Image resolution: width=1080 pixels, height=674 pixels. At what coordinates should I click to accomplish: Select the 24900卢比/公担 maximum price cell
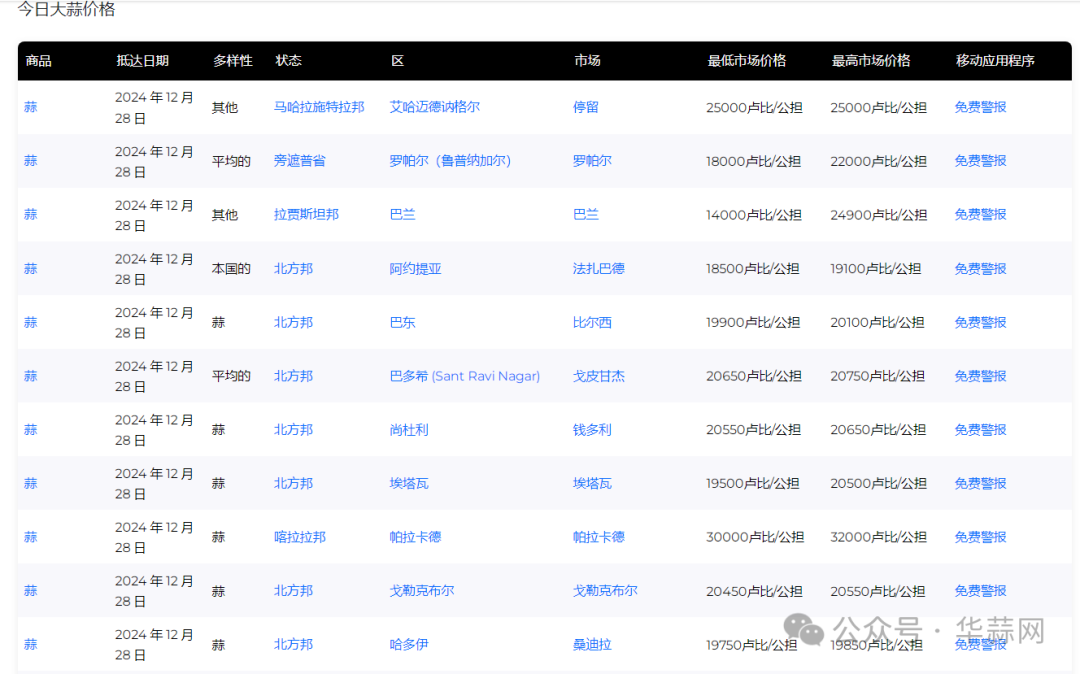(x=878, y=215)
